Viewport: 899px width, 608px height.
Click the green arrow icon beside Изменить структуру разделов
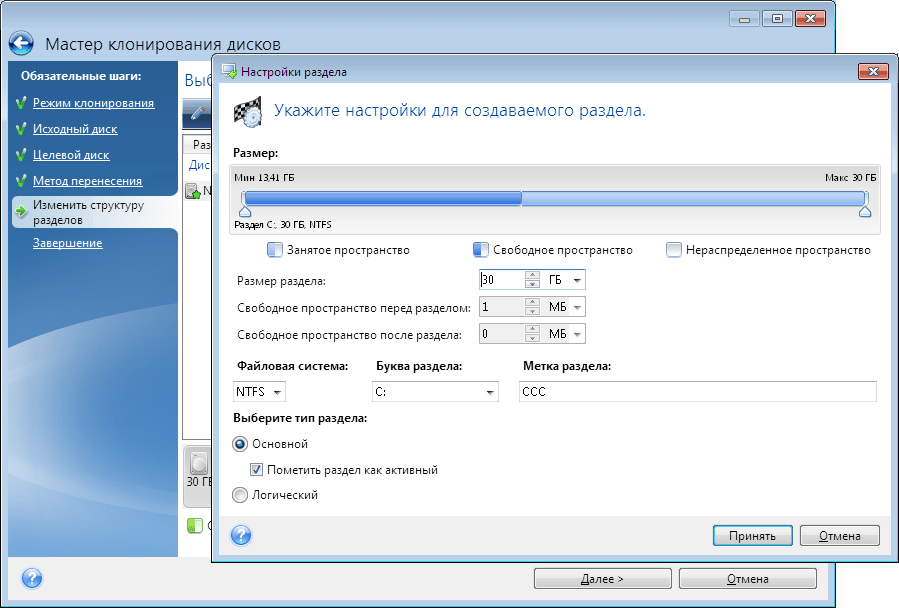pyautogui.click(x=20, y=212)
